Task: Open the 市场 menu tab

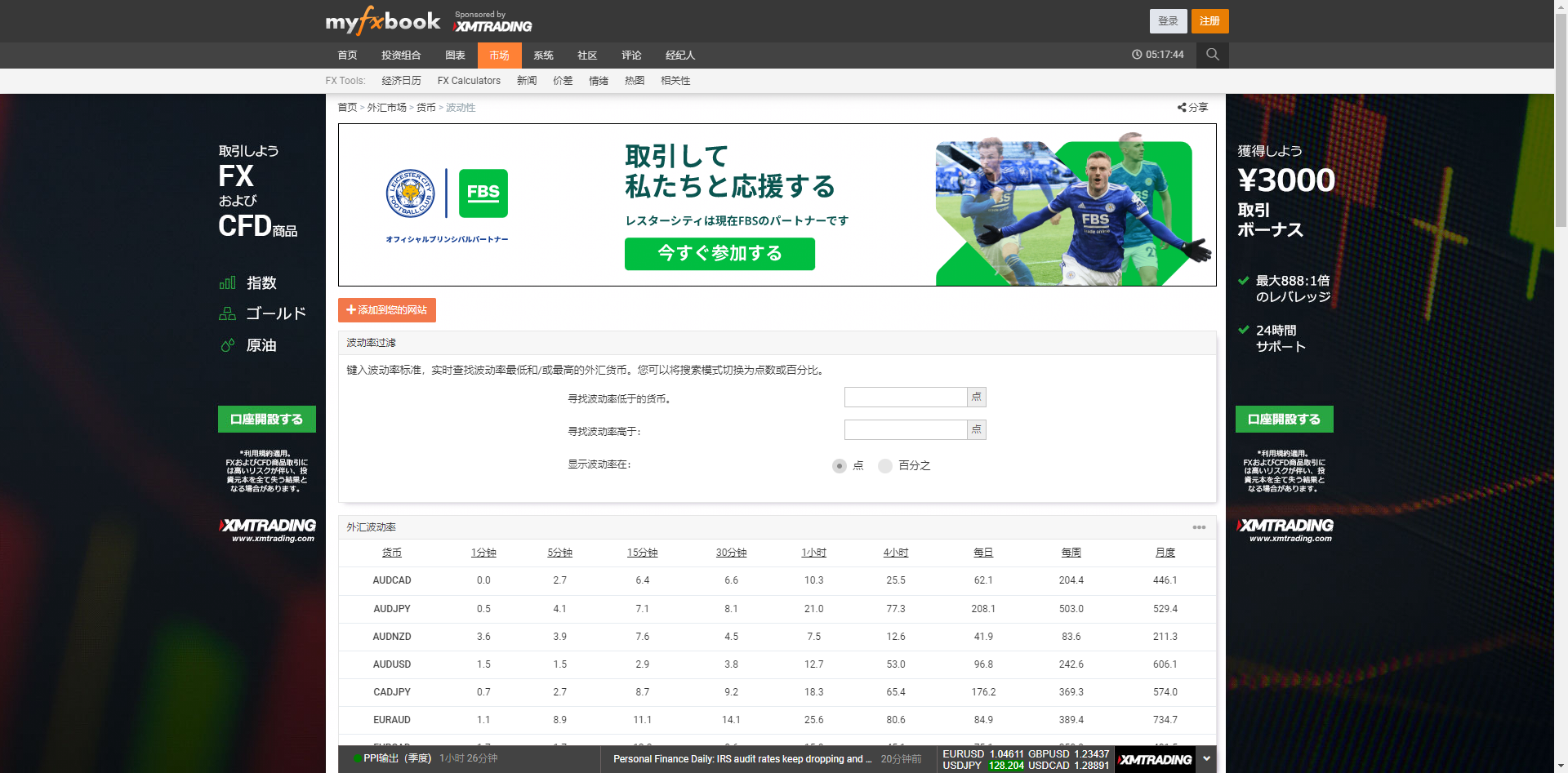Action: (x=499, y=56)
